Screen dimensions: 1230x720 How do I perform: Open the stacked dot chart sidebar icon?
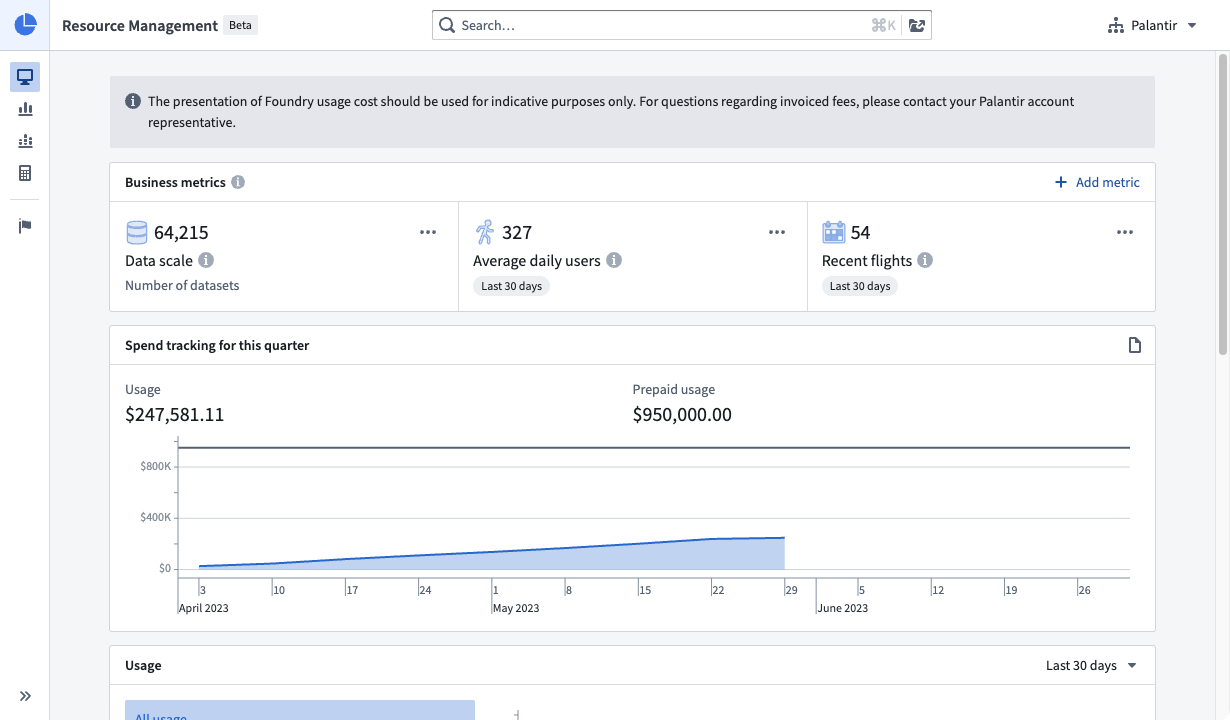(25, 141)
